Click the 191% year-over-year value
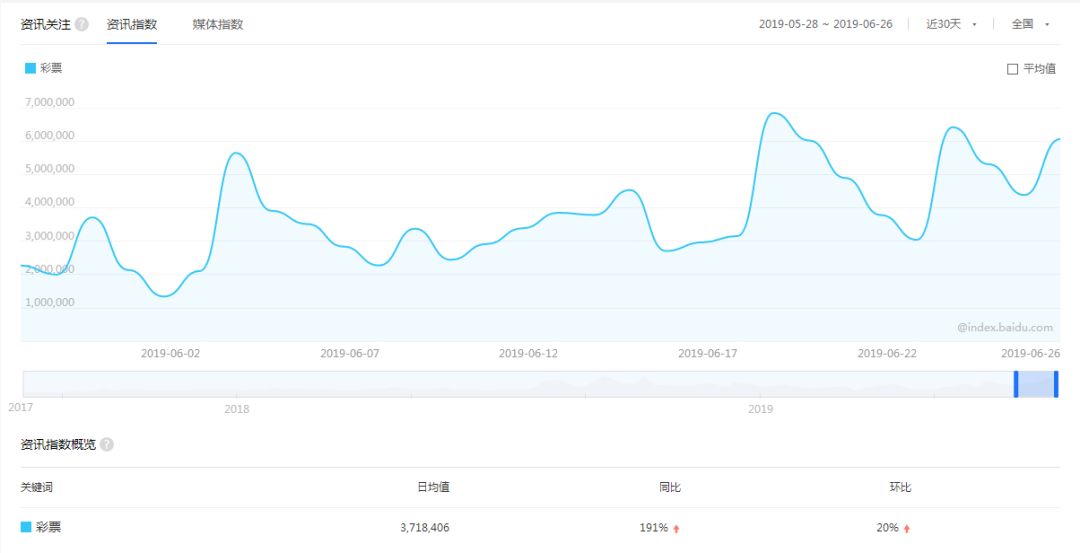 (654, 528)
